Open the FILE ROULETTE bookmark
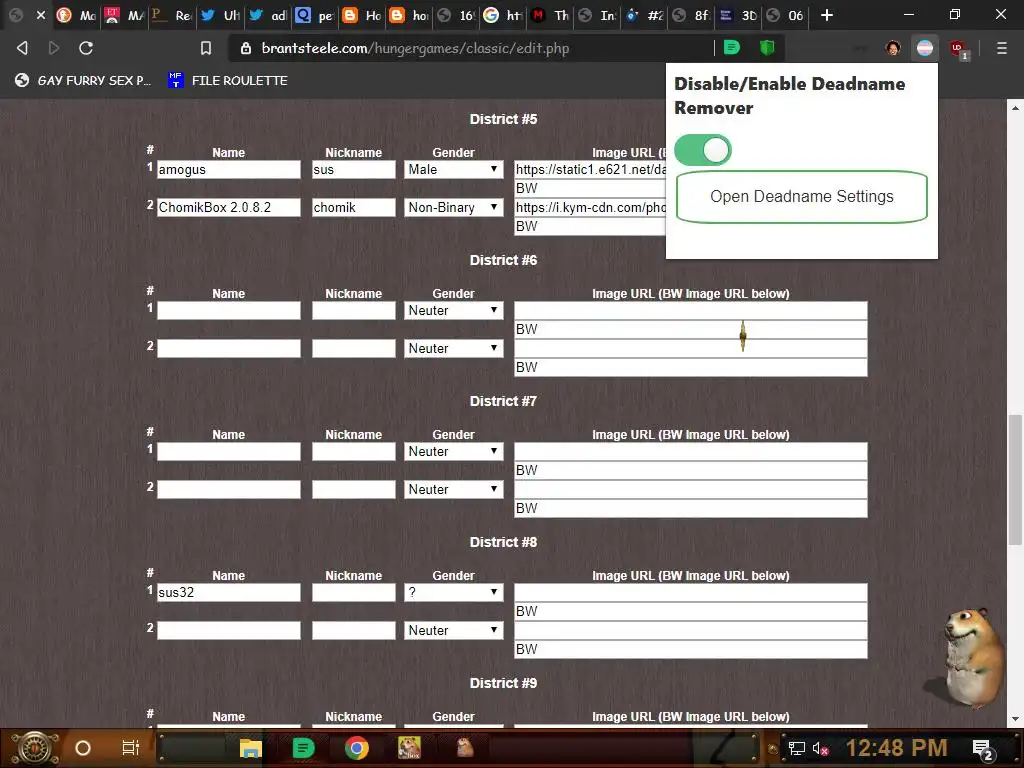 click(228, 80)
